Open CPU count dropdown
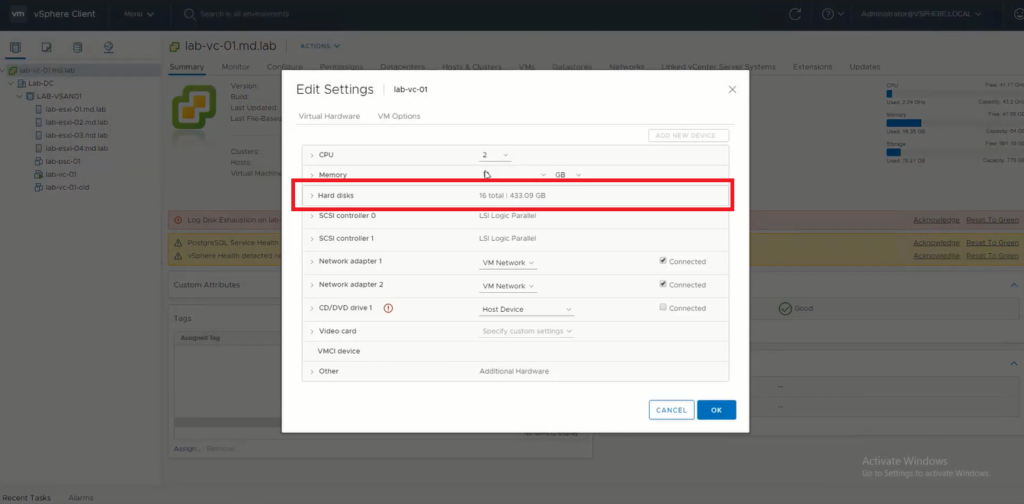1024x504 pixels. (496, 155)
